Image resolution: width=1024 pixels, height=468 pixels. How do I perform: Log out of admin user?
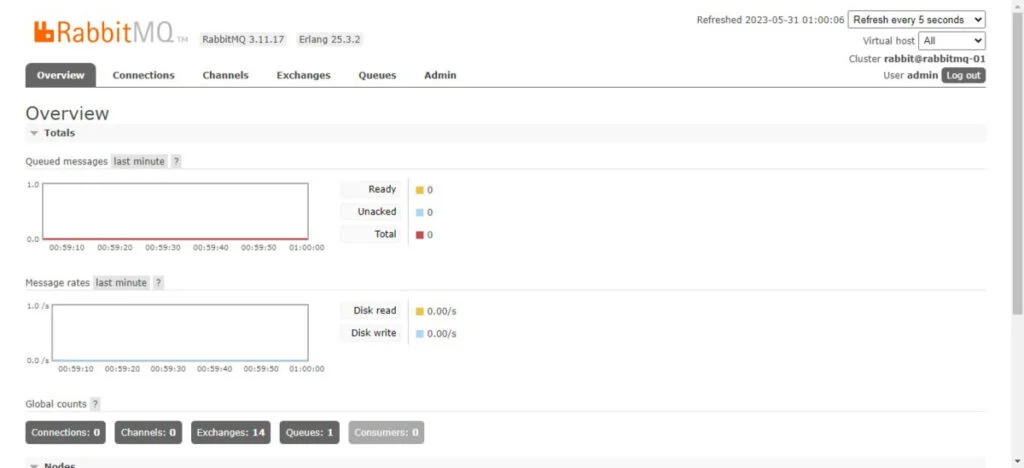tap(963, 75)
